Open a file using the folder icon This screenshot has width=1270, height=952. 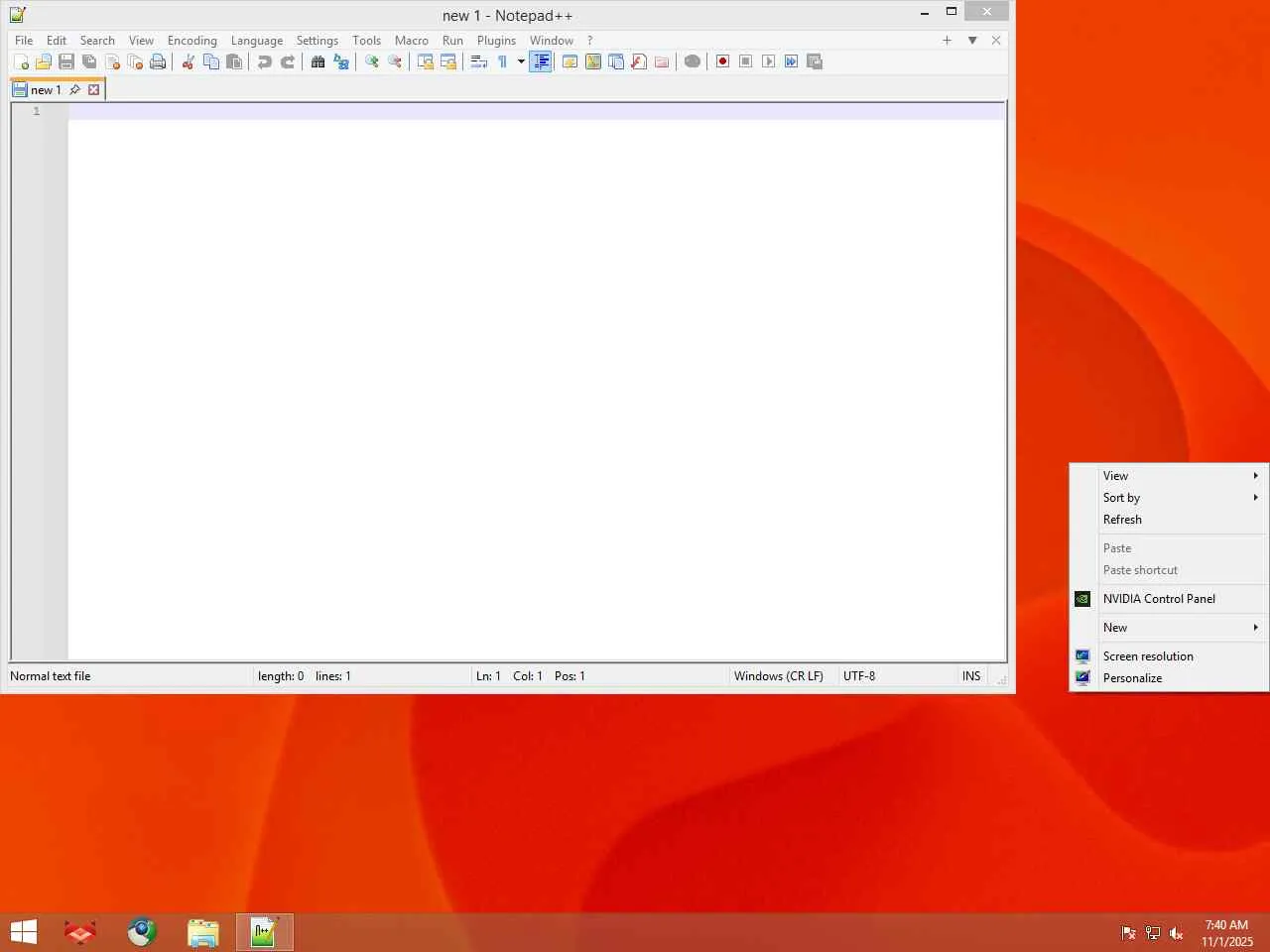44,61
